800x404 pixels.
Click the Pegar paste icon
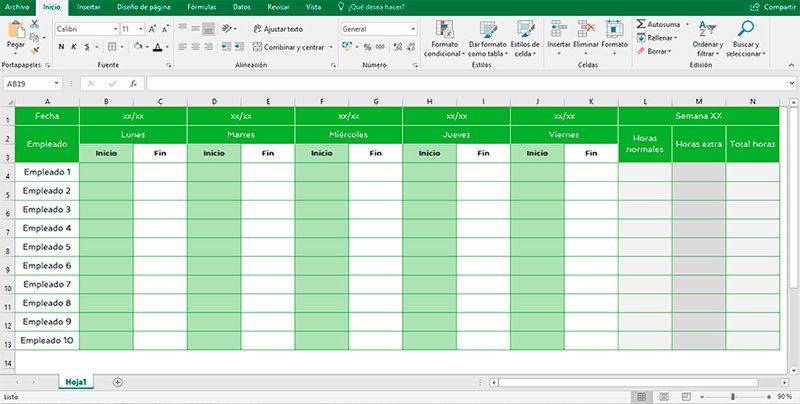click(16, 30)
